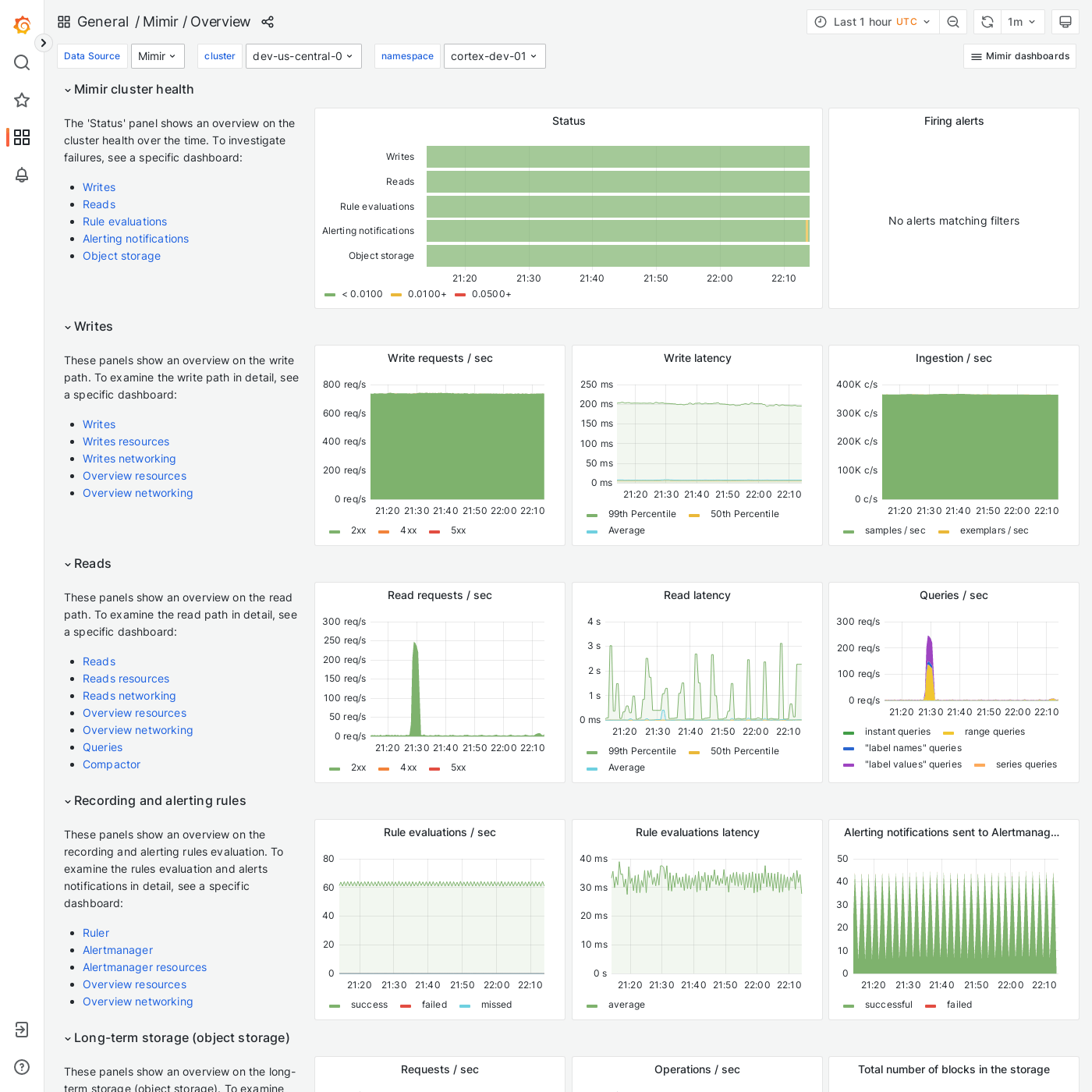
Task: Hide the failed series in Rule evaluations legend
Action: (x=434, y=1005)
